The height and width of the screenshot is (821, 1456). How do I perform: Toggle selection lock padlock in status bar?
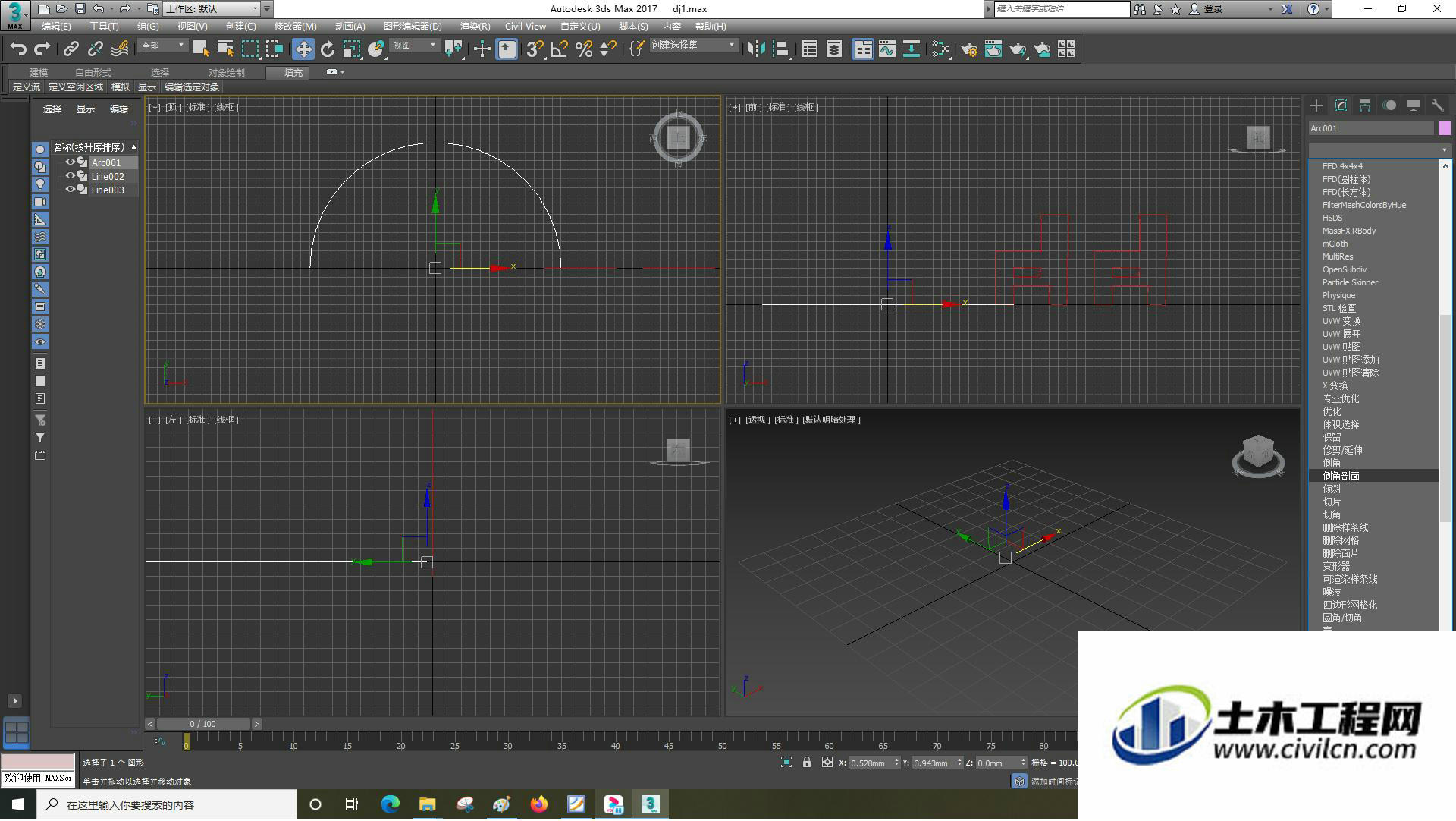pyautogui.click(x=807, y=763)
